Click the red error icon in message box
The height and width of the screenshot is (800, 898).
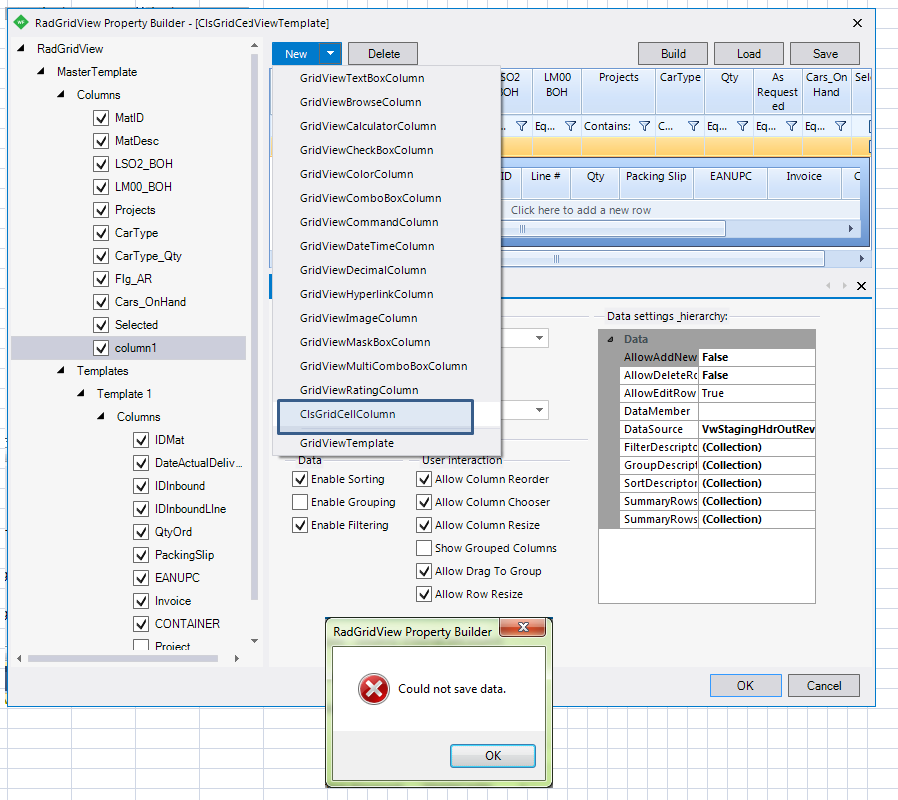pyautogui.click(x=374, y=689)
